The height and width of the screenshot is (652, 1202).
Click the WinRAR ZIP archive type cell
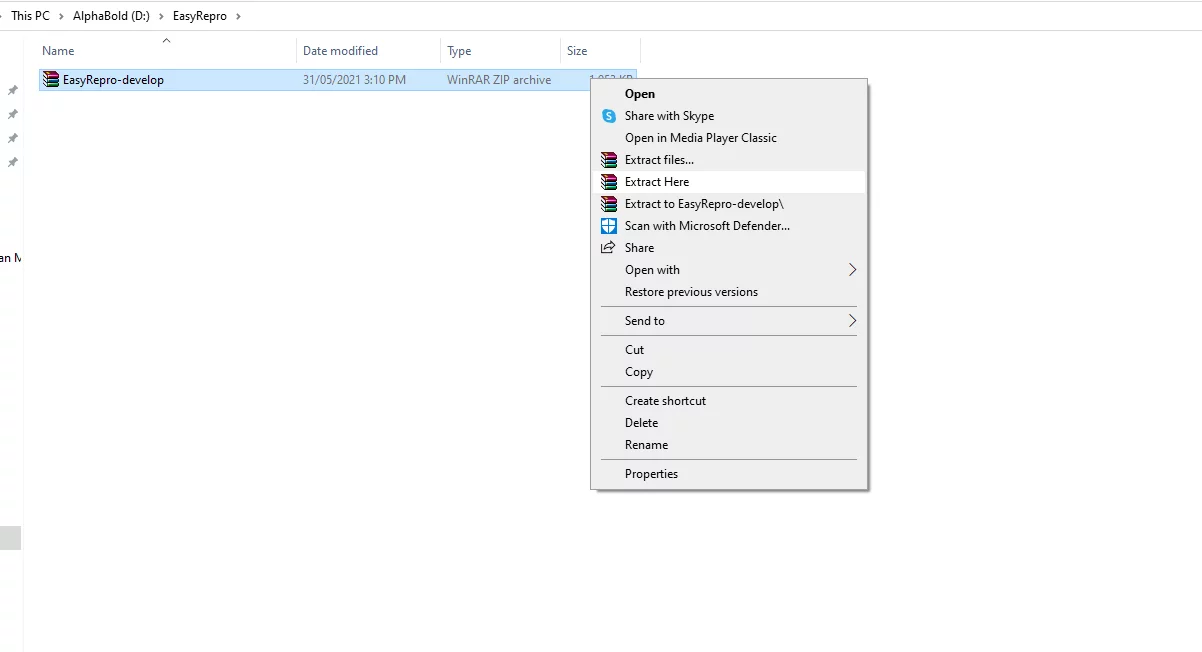tap(499, 80)
